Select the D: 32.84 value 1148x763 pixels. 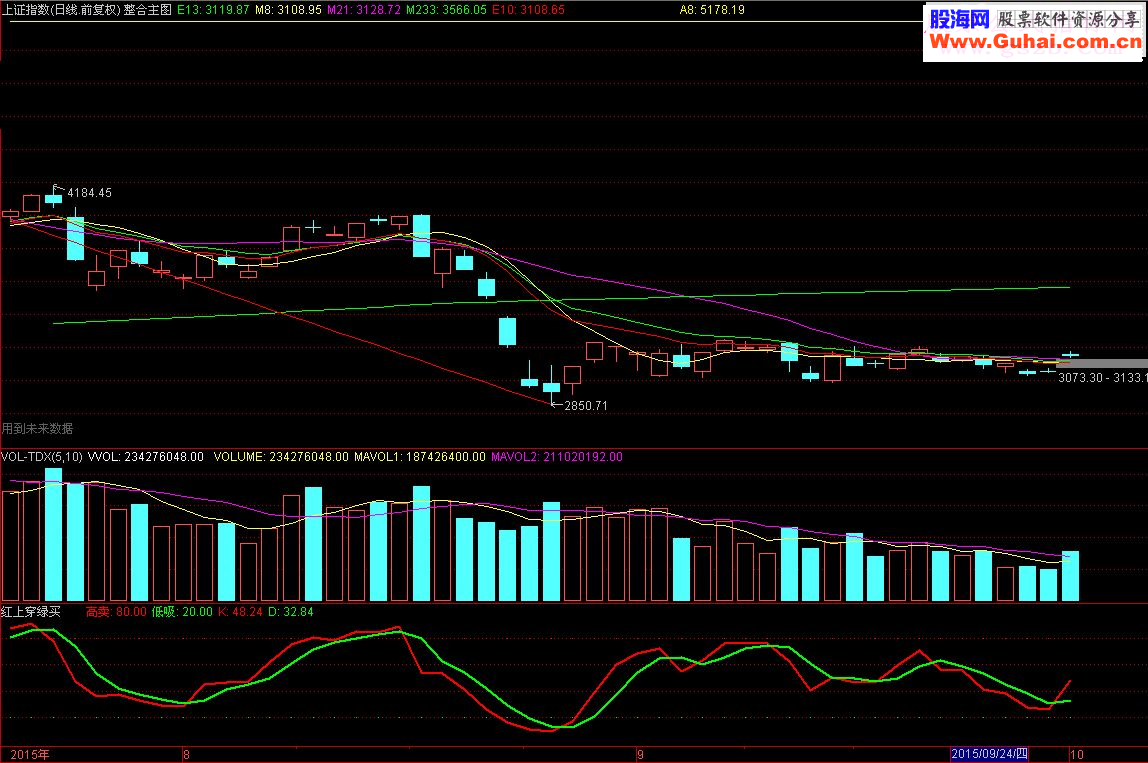(x=291, y=611)
